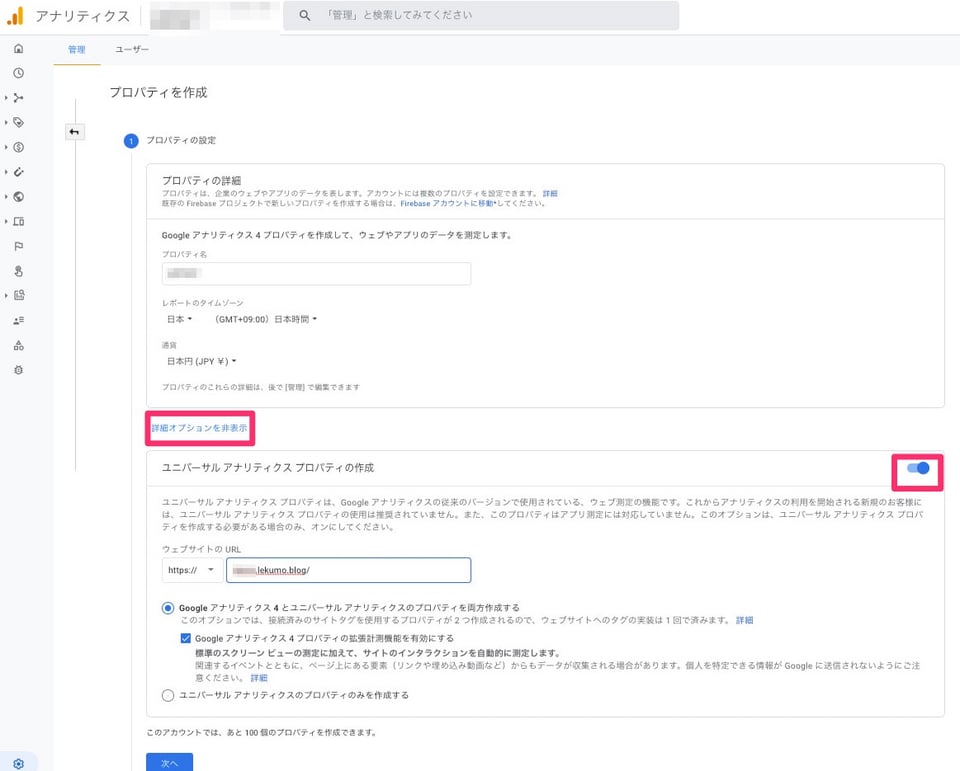Click the アナリティクス product name text
This screenshot has height=771, width=960.
click(83, 16)
